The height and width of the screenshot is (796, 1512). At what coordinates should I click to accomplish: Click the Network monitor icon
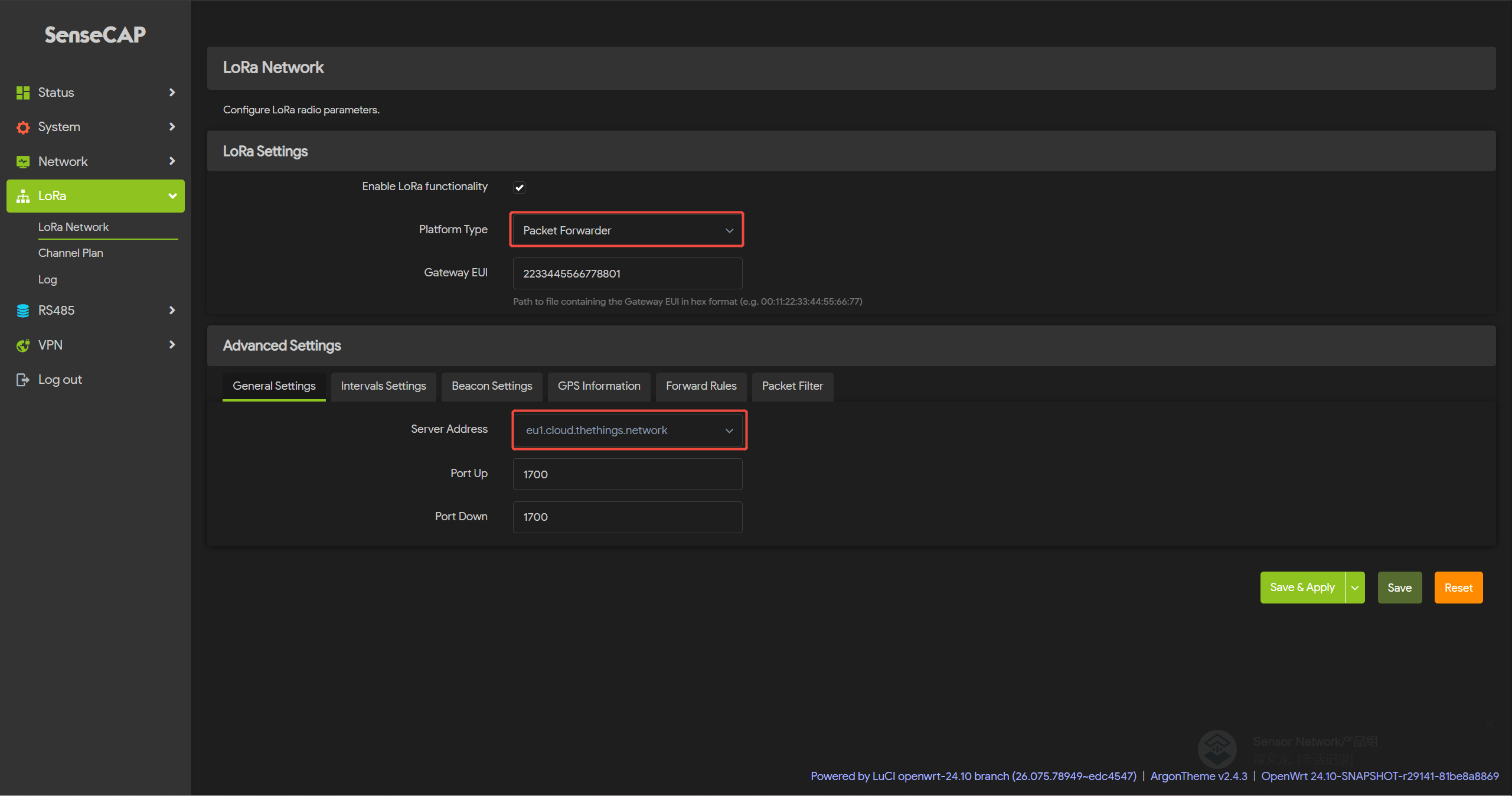(x=23, y=162)
